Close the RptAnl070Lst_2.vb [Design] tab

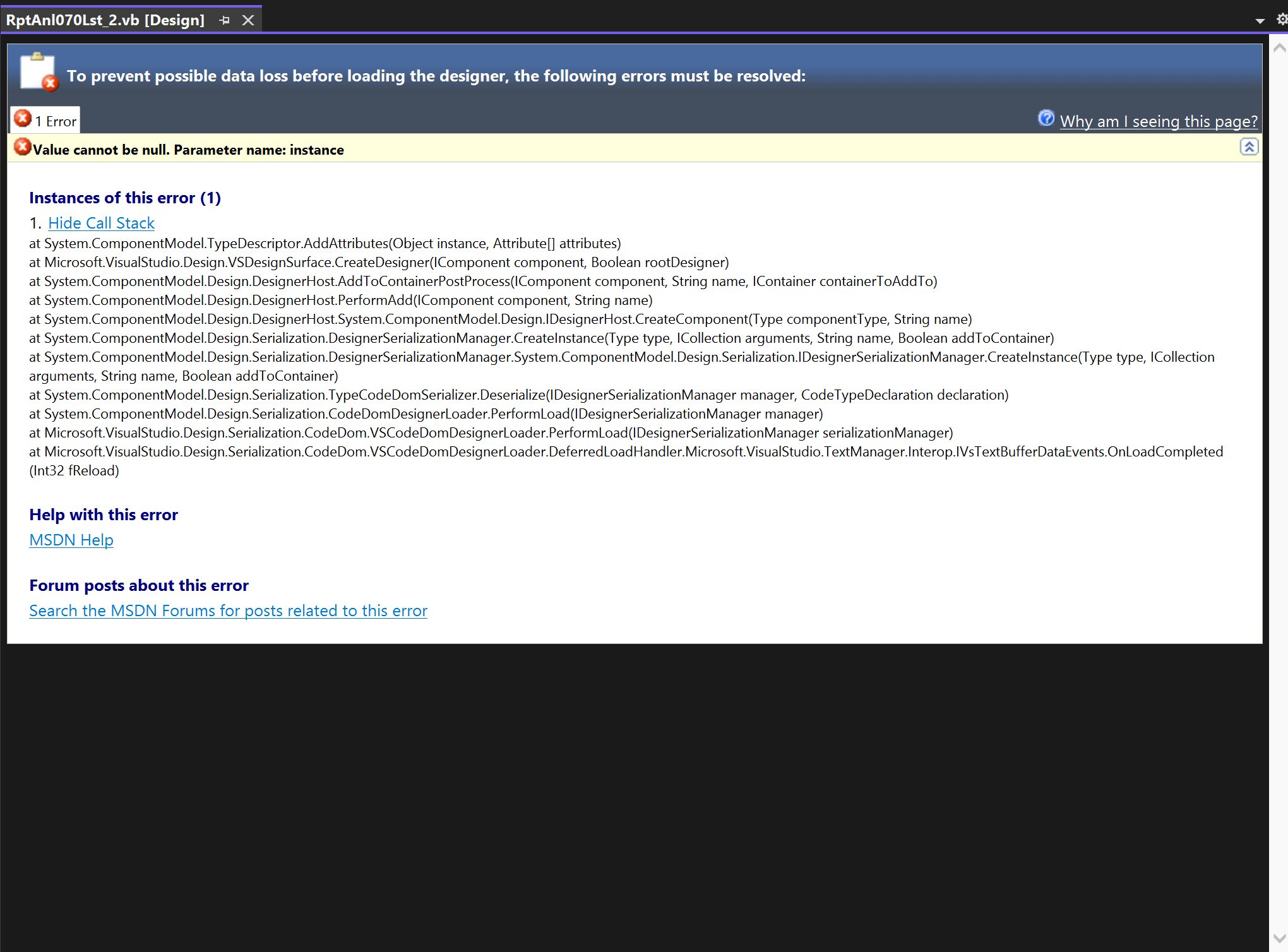248,20
